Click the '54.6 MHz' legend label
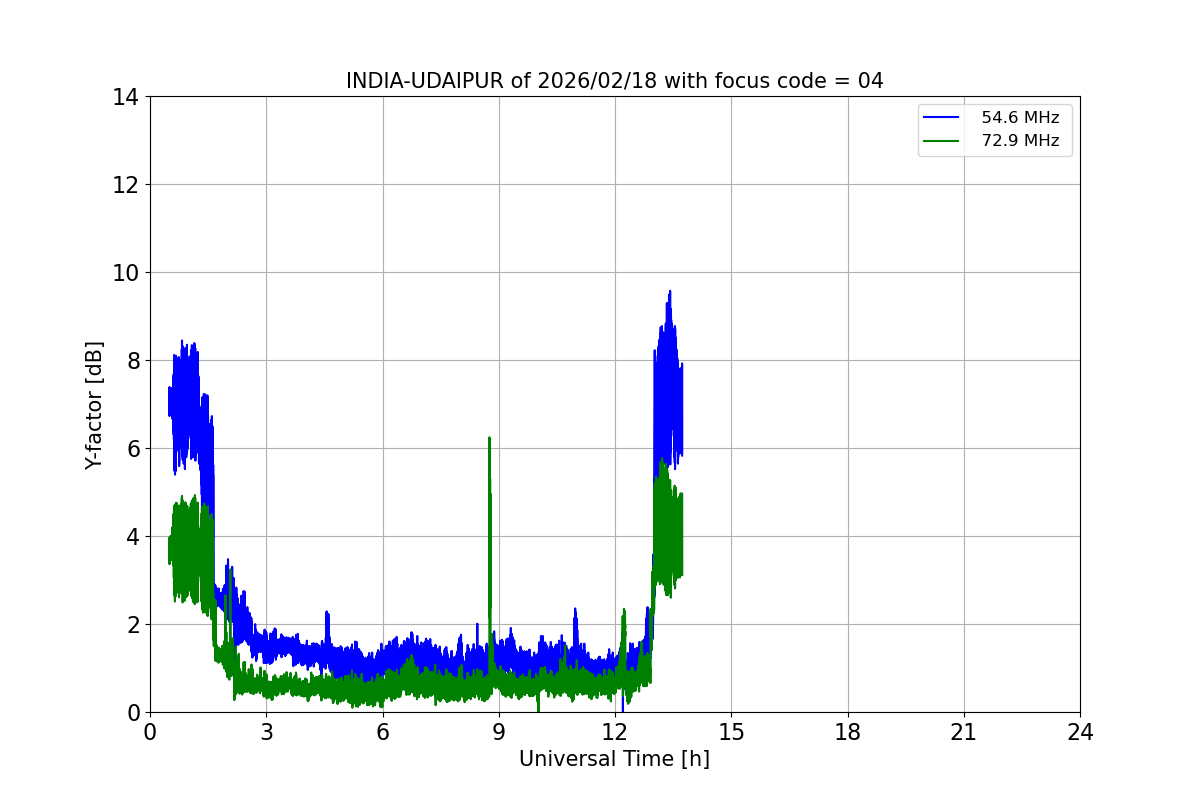1200x800 pixels. [1020, 118]
